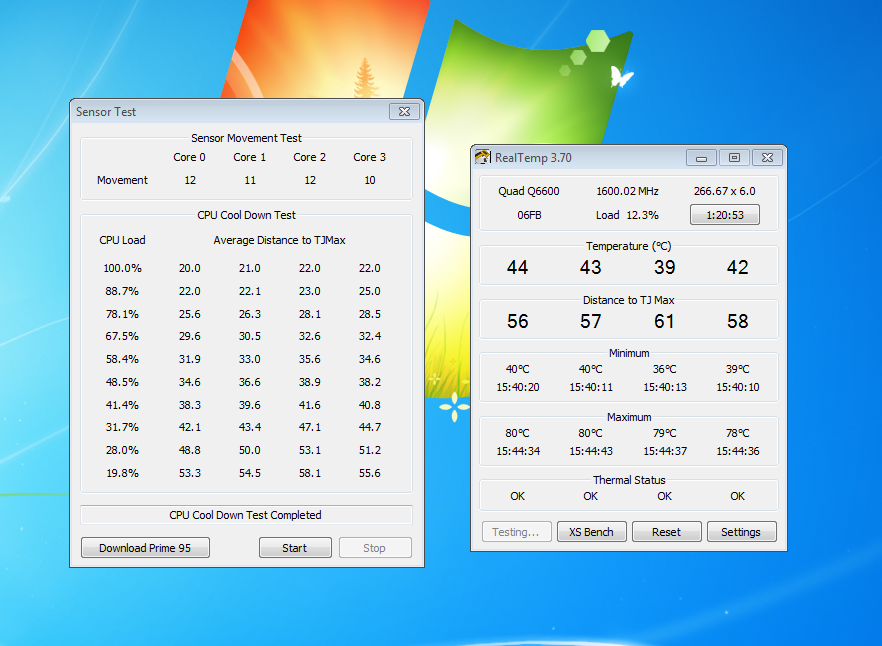Click the RealTemp 3.70 title text

tap(533, 158)
